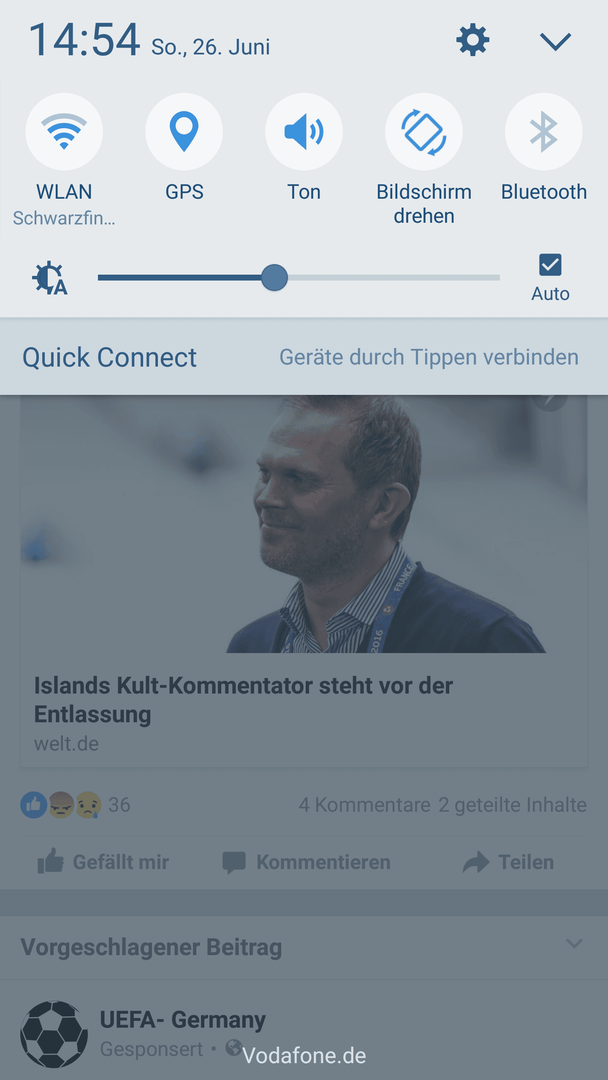Open UEFA- Germany soccer ball avatar
Image resolution: width=608 pixels, height=1080 pixels.
point(54,1034)
